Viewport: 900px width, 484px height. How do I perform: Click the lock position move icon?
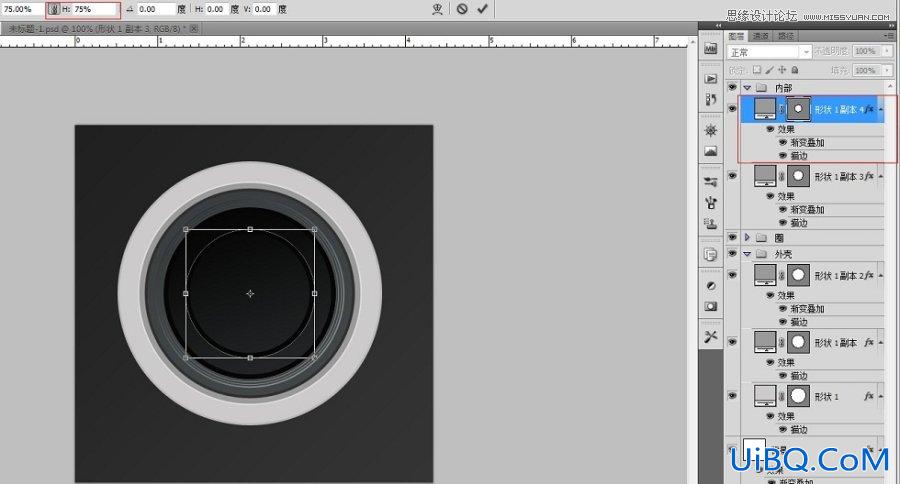(x=782, y=69)
